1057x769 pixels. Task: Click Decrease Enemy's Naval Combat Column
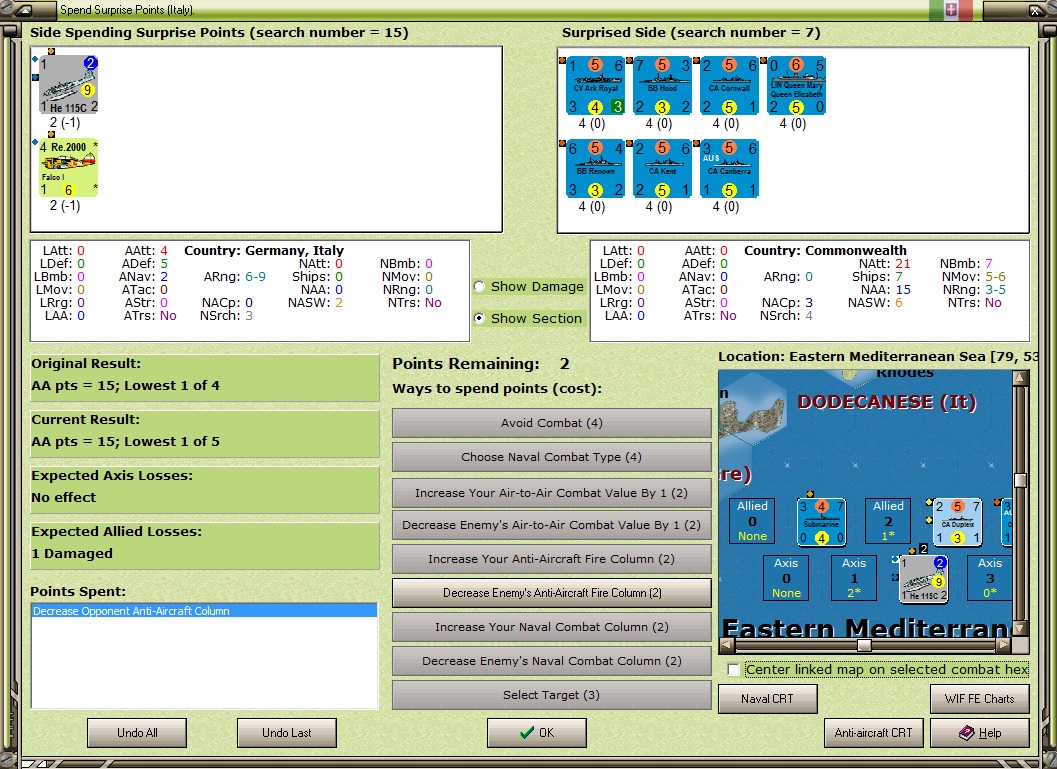click(551, 661)
